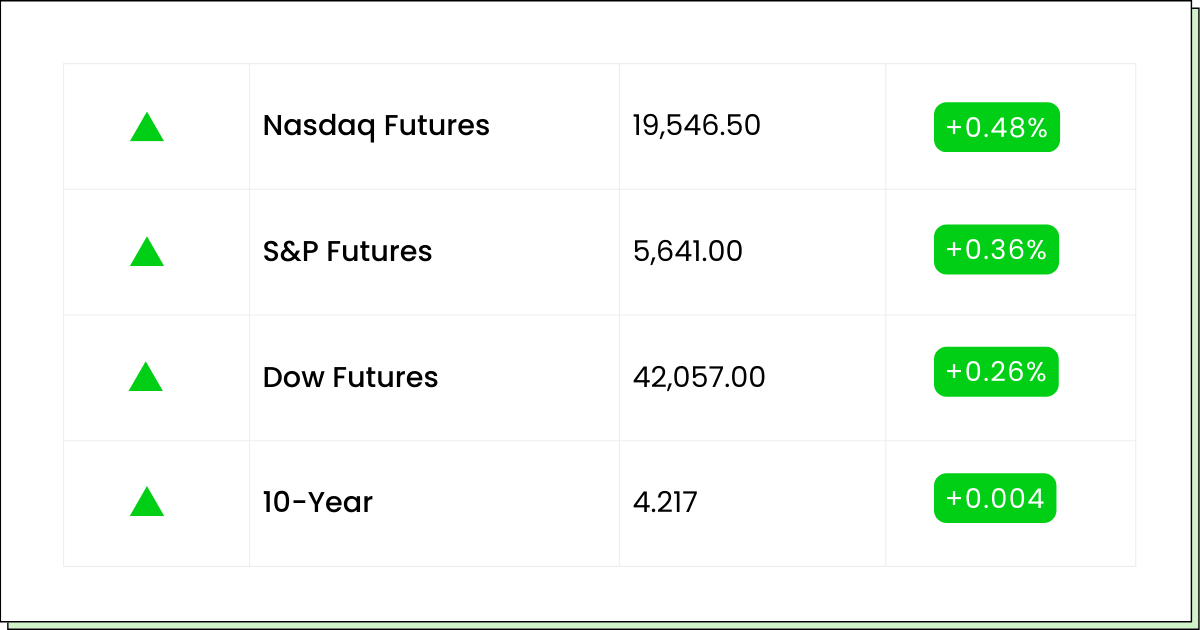
Task: Select the 4.217 yield value
Action: coord(665,502)
